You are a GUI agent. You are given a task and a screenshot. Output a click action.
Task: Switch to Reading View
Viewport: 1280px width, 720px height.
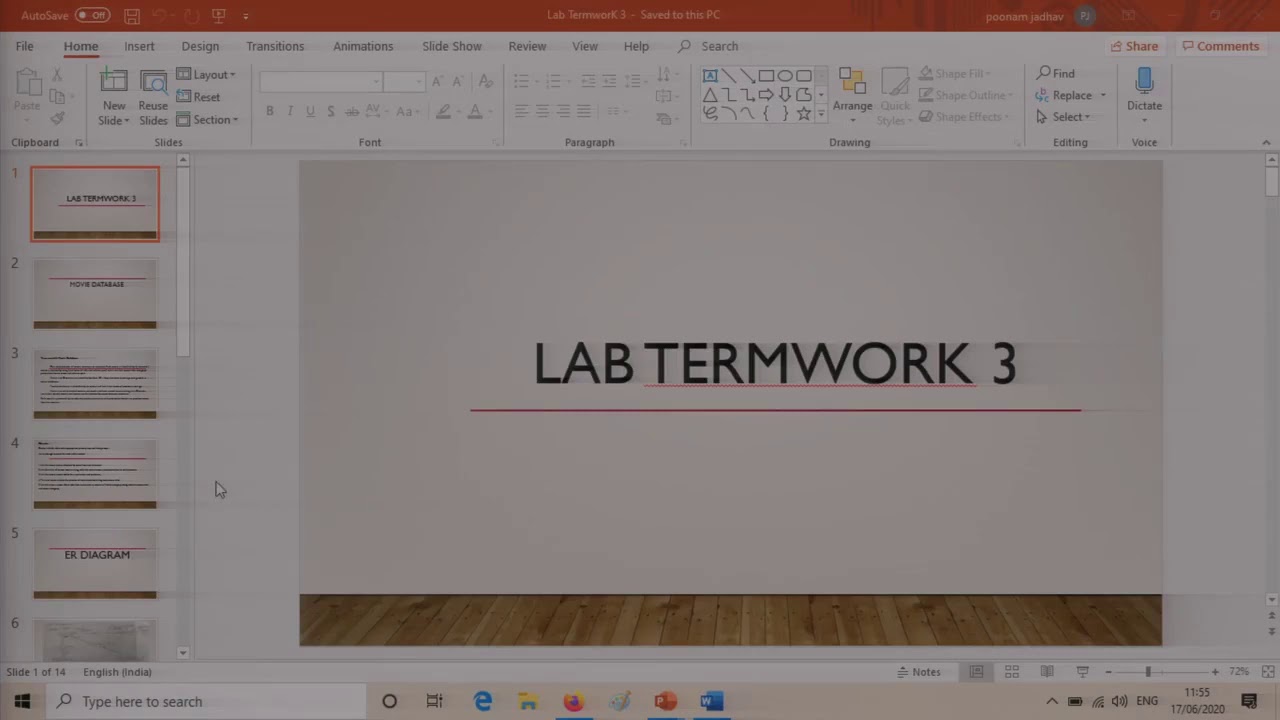pyautogui.click(x=1047, y=672)
